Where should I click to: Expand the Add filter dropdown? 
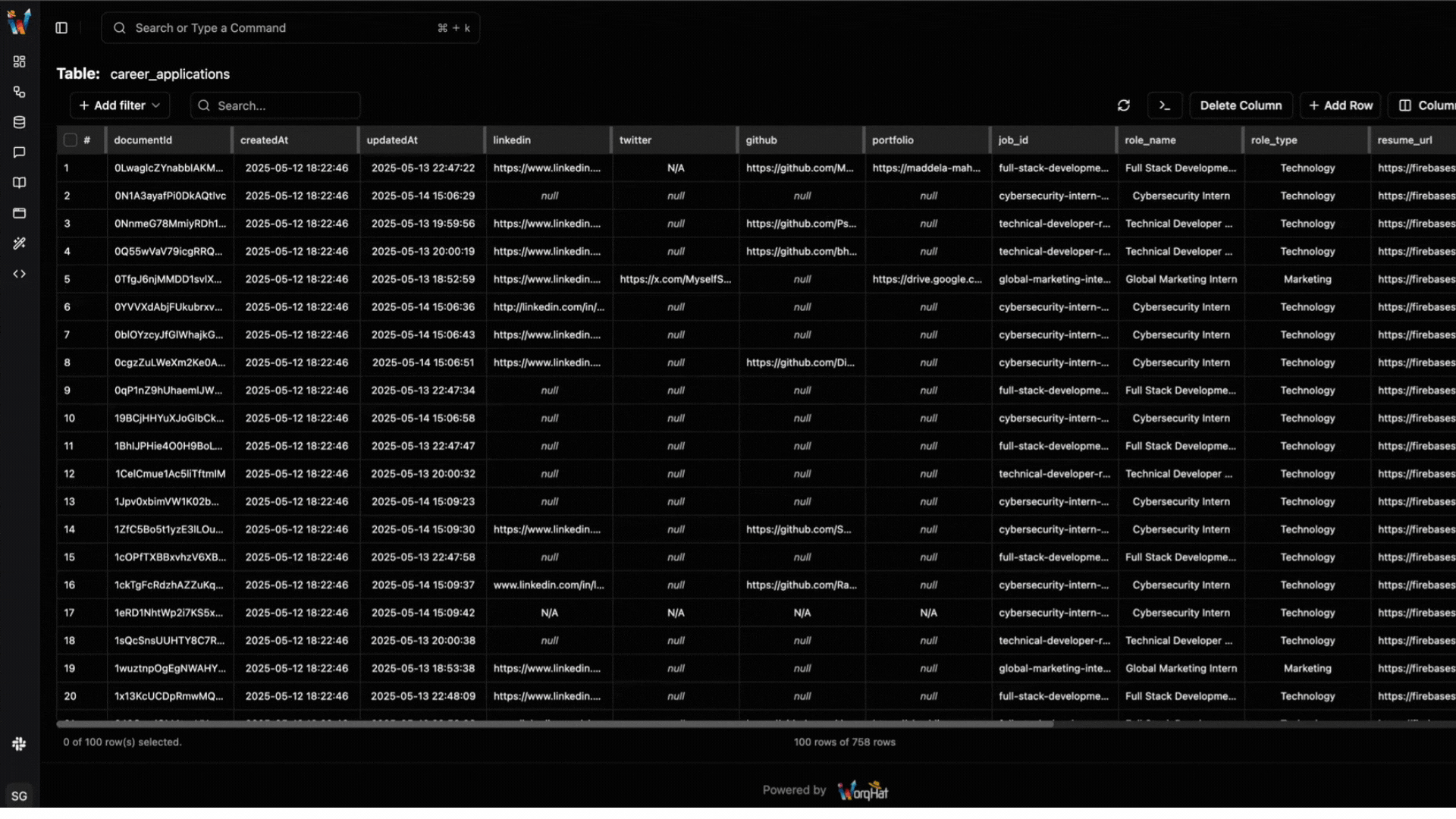click(x=120, y=105)
